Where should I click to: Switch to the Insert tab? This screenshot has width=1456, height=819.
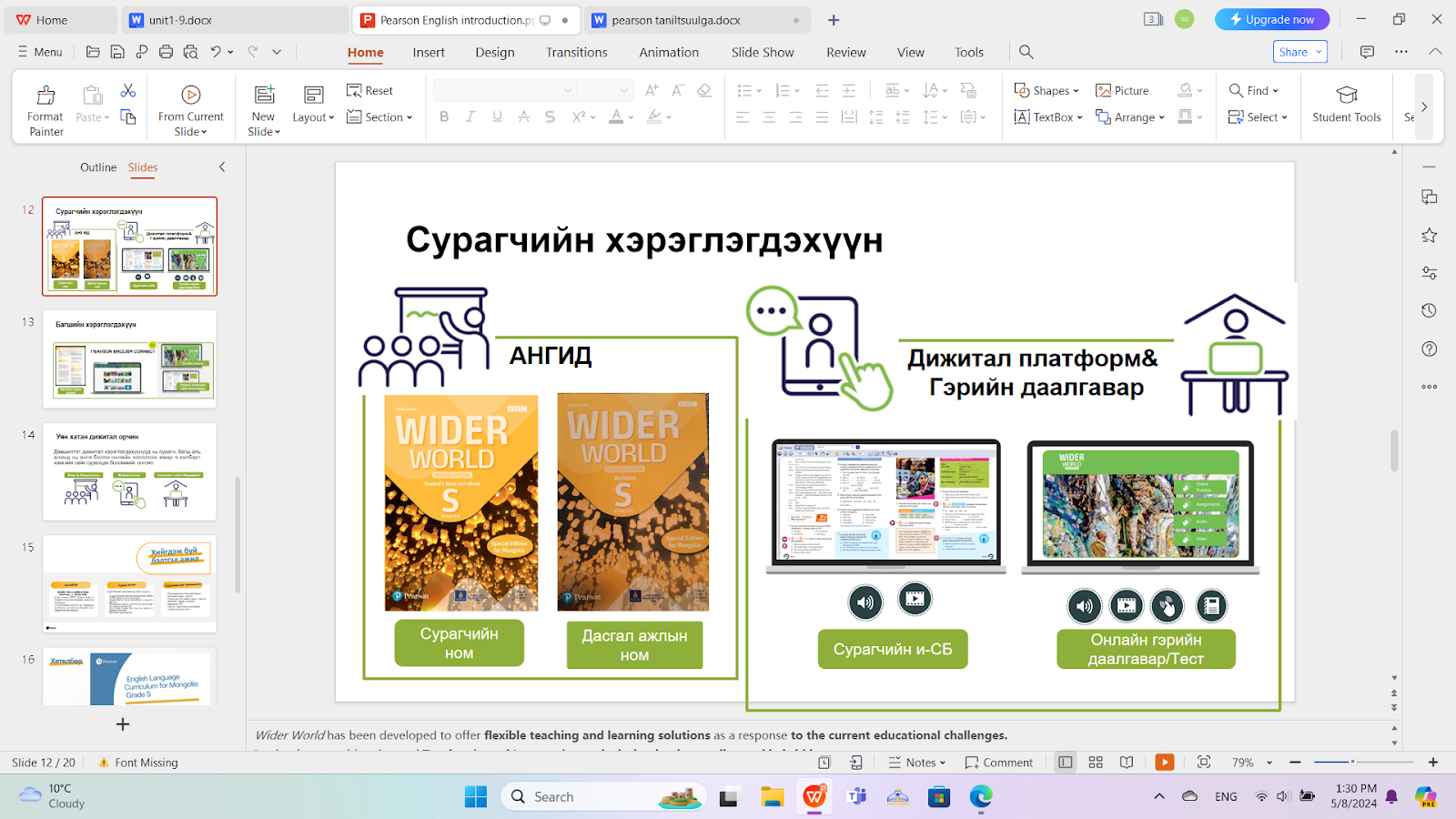click(429, 52)
